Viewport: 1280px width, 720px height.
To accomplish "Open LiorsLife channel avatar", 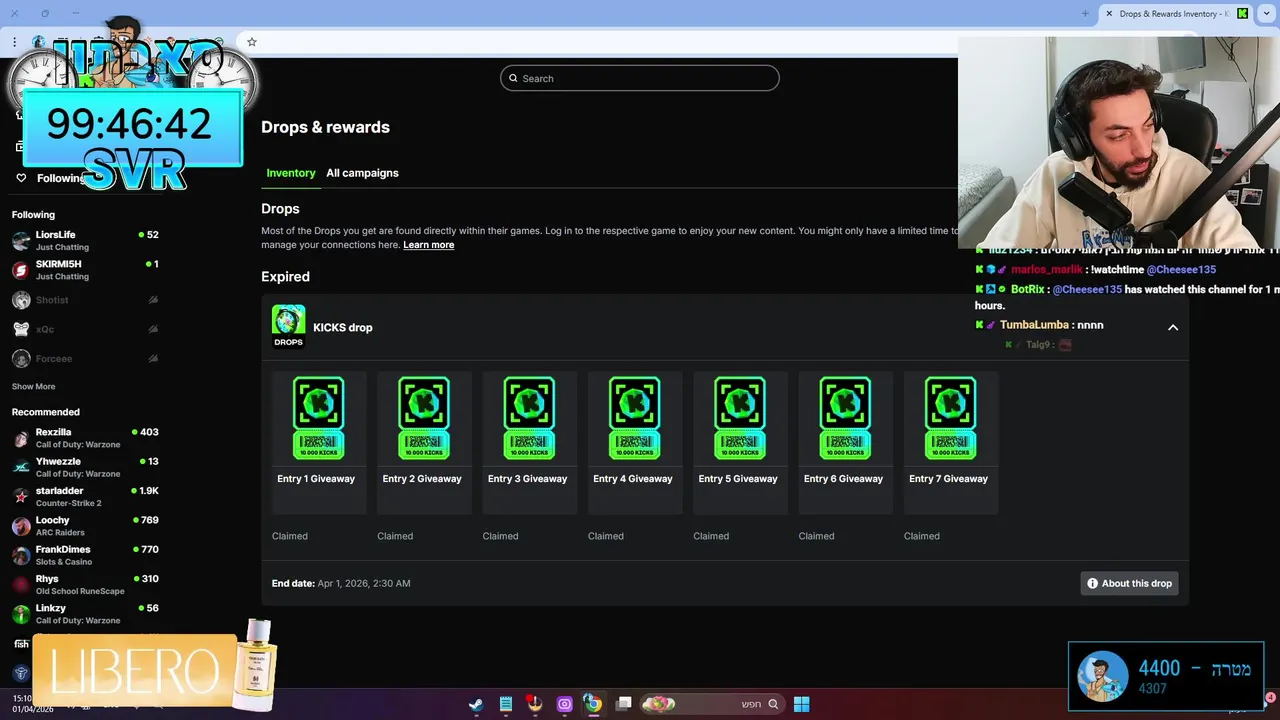I will tap(21, 241).
